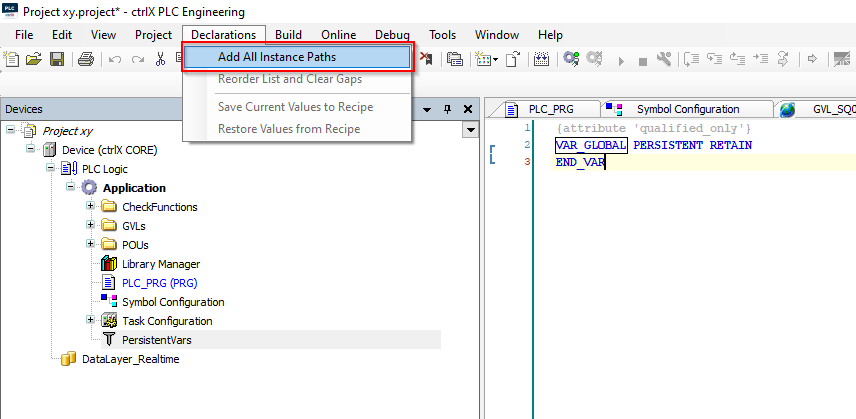
Task: Open the Build menu
Action: pos(288,35)
